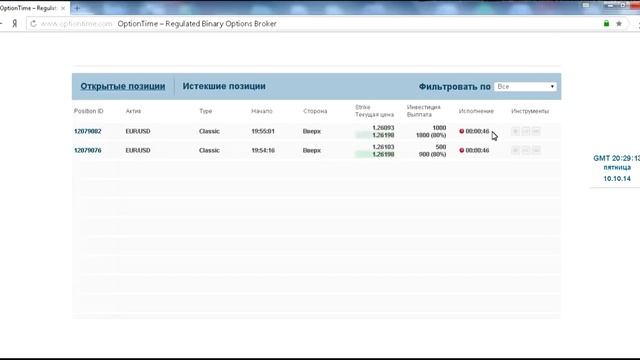
Task: Click the second tool icon for position 12079076
Action: click(x=526, y=150)
